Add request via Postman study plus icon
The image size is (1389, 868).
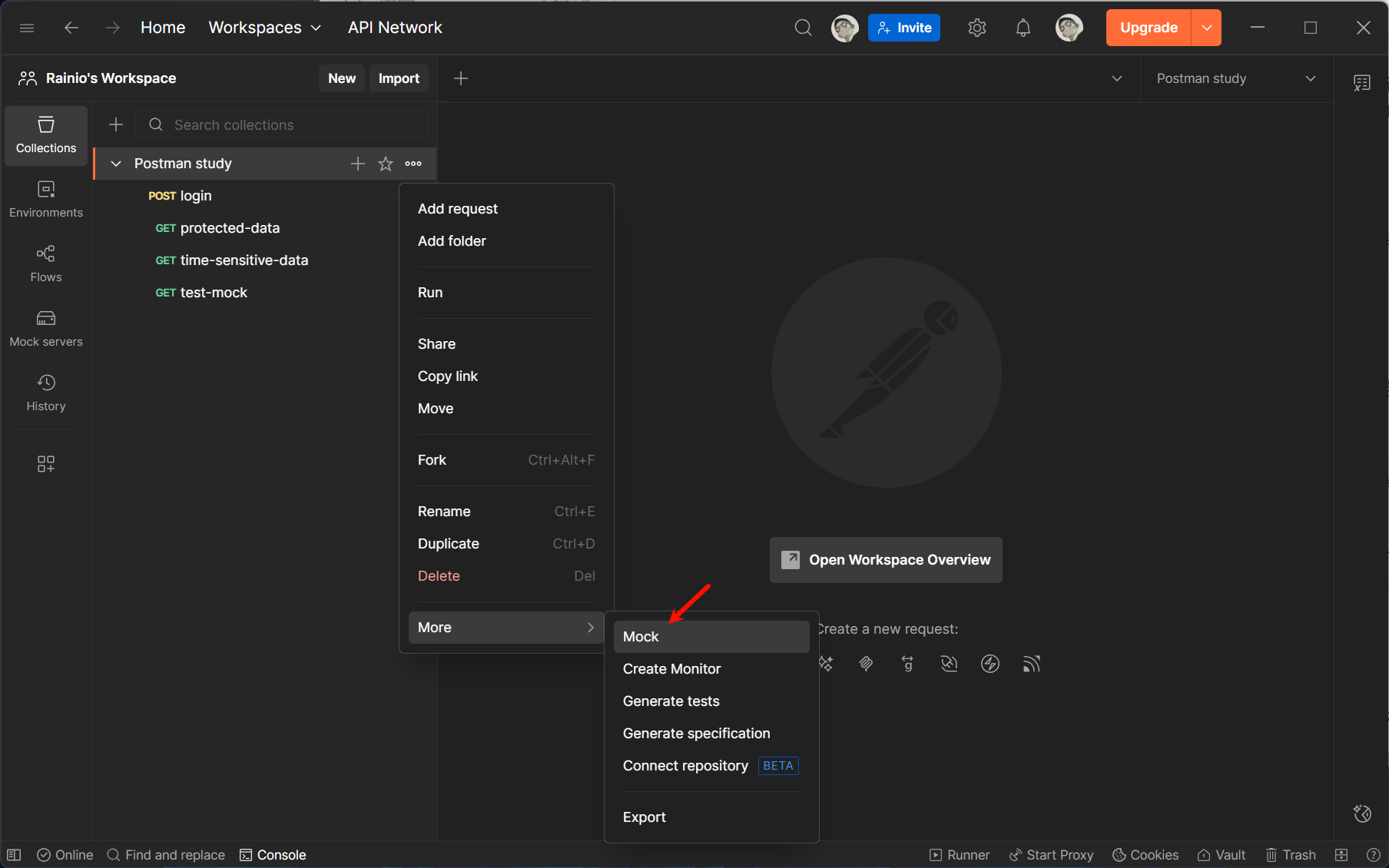[x=358, y=164]
